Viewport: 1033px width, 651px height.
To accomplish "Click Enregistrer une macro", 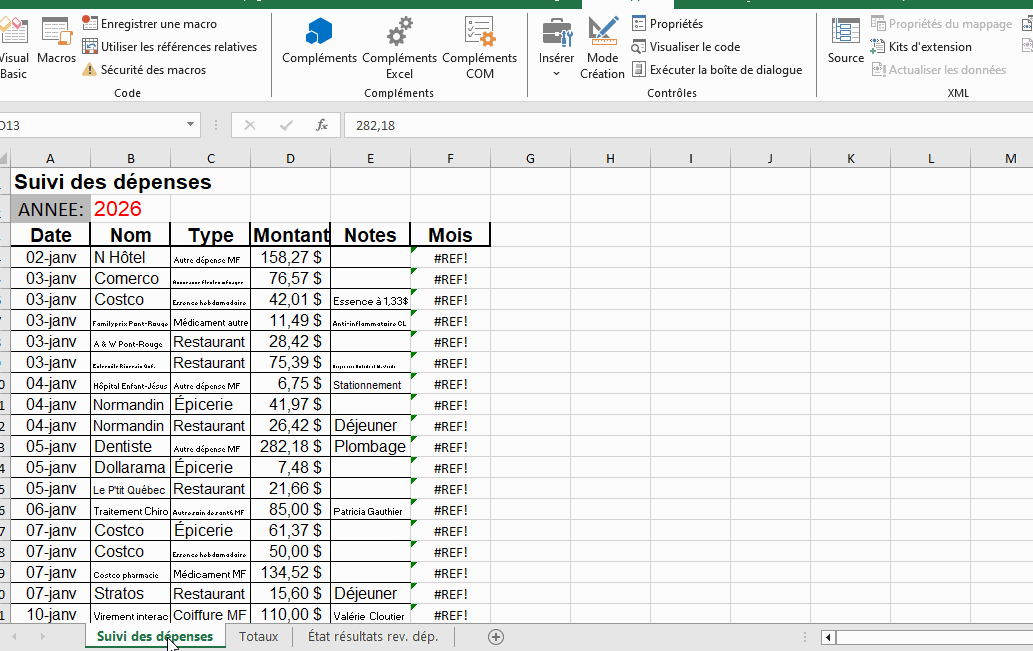I will 158,24.
